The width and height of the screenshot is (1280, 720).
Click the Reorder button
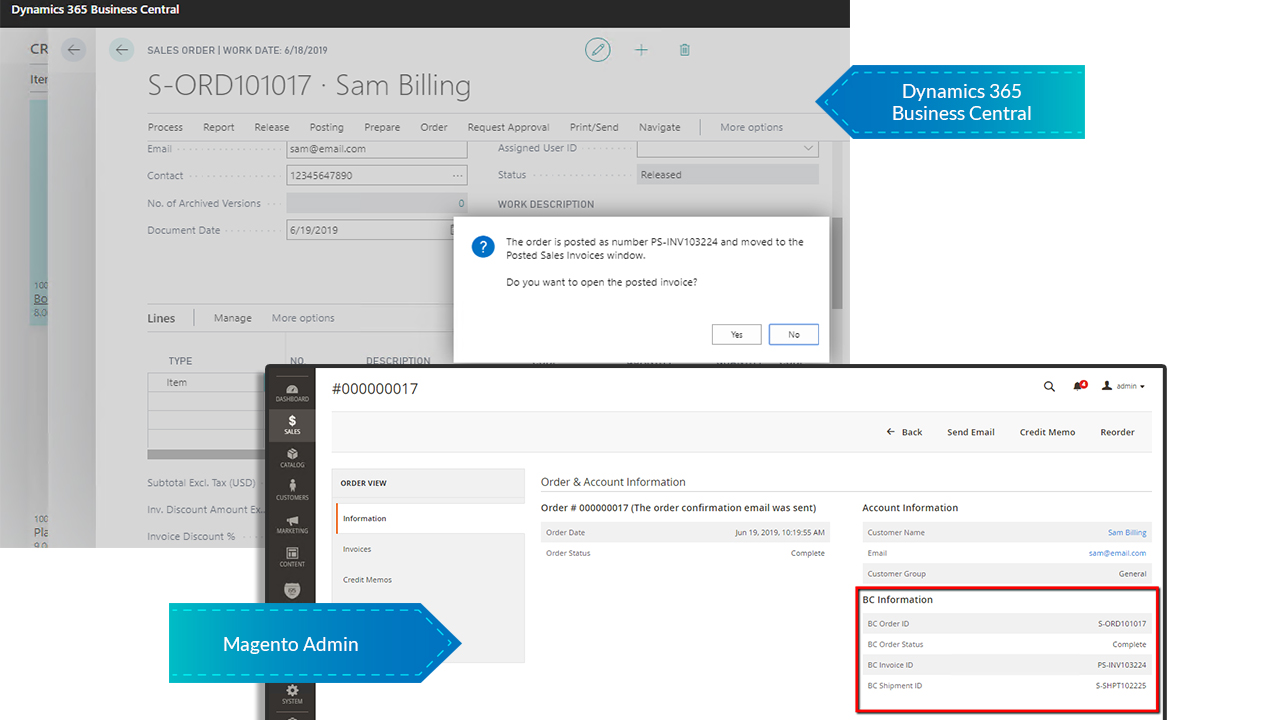point(1117,432)
